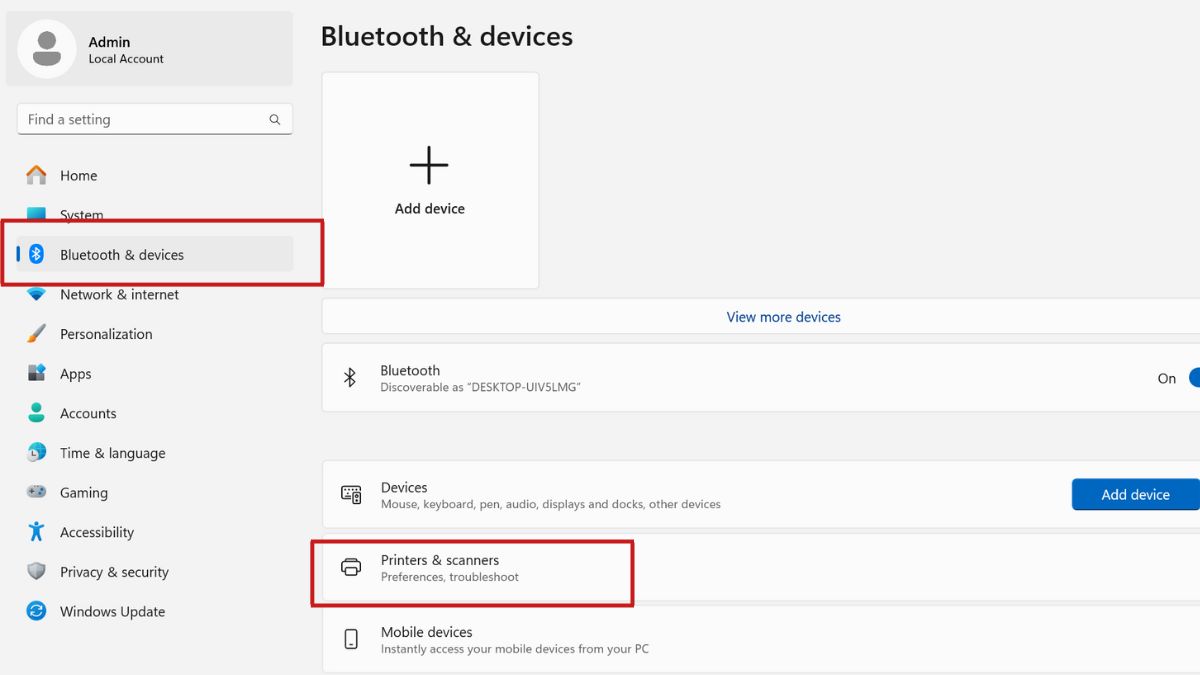Click the blue Add device button
1200x675 pixels.
[x=1135, y=494]
